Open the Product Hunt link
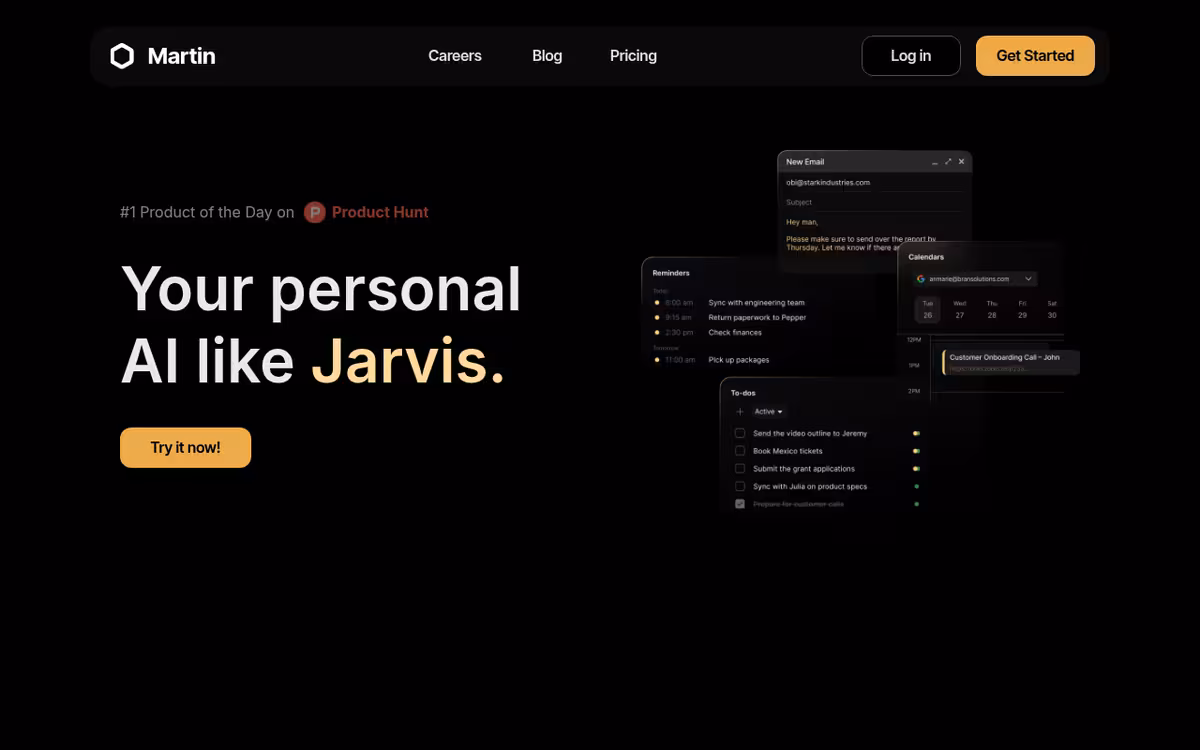1200x750 pixels. (x=366, y=212)
